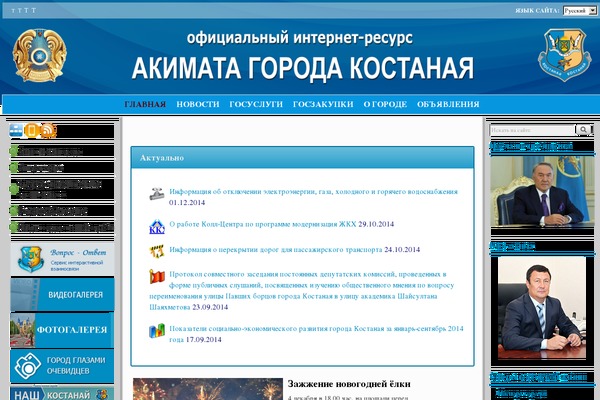Open the ФОТОГАЛЕРЕЯ banner

[62, 330]
